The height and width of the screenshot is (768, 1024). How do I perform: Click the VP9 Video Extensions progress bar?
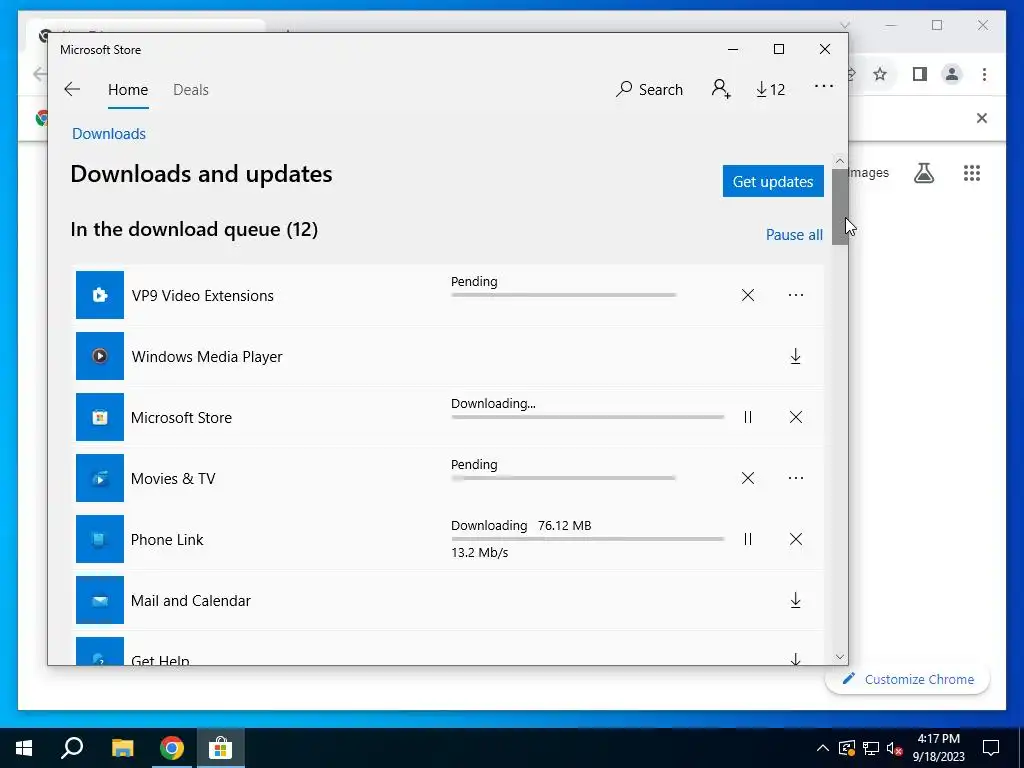pos(564,295)
